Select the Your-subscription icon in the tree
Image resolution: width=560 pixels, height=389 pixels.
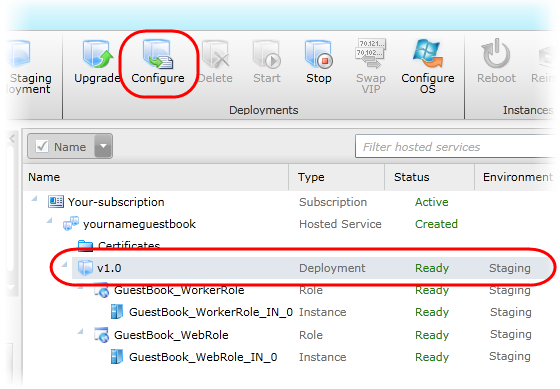pos(56,202)
